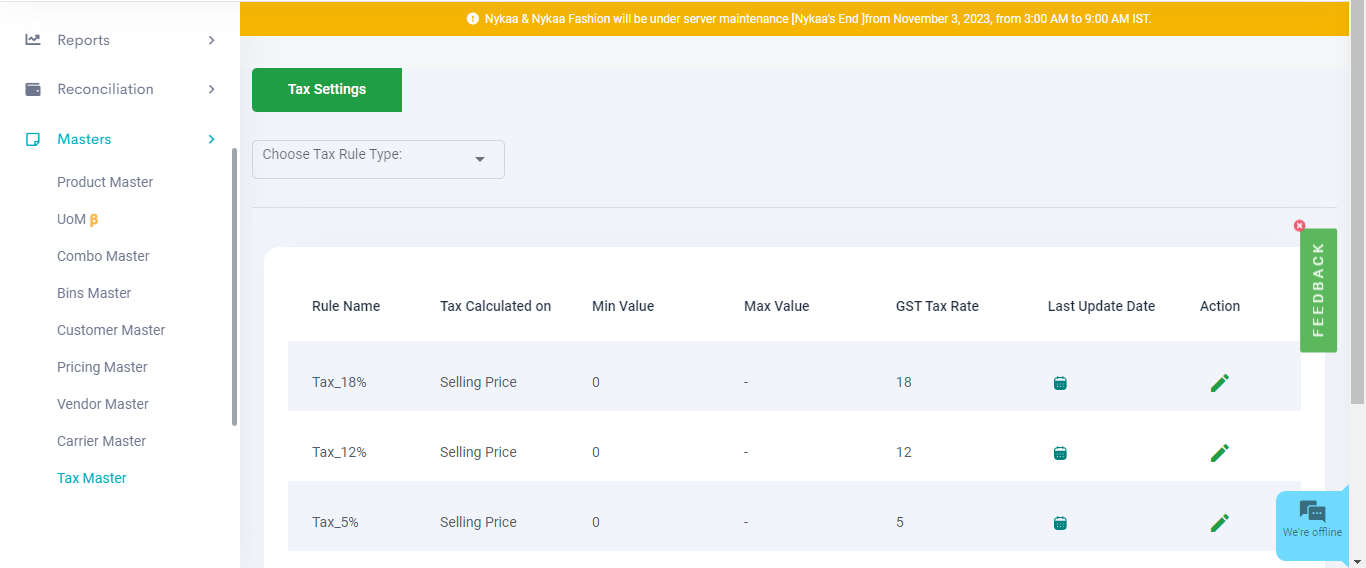The image size is (1366, 568).
Task: Click the Tax Settings button
Action: [x=327, y=90]
